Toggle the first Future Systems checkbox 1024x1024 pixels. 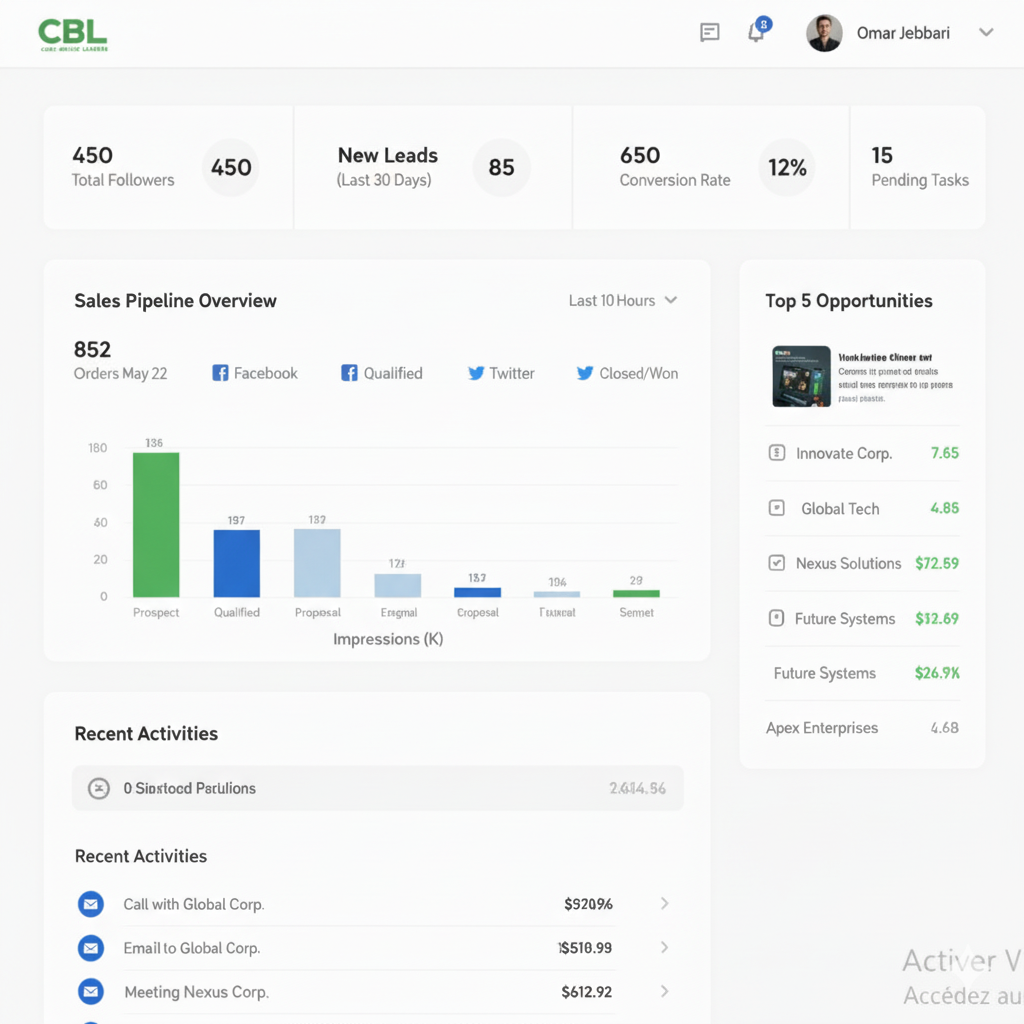click(776, 618)
